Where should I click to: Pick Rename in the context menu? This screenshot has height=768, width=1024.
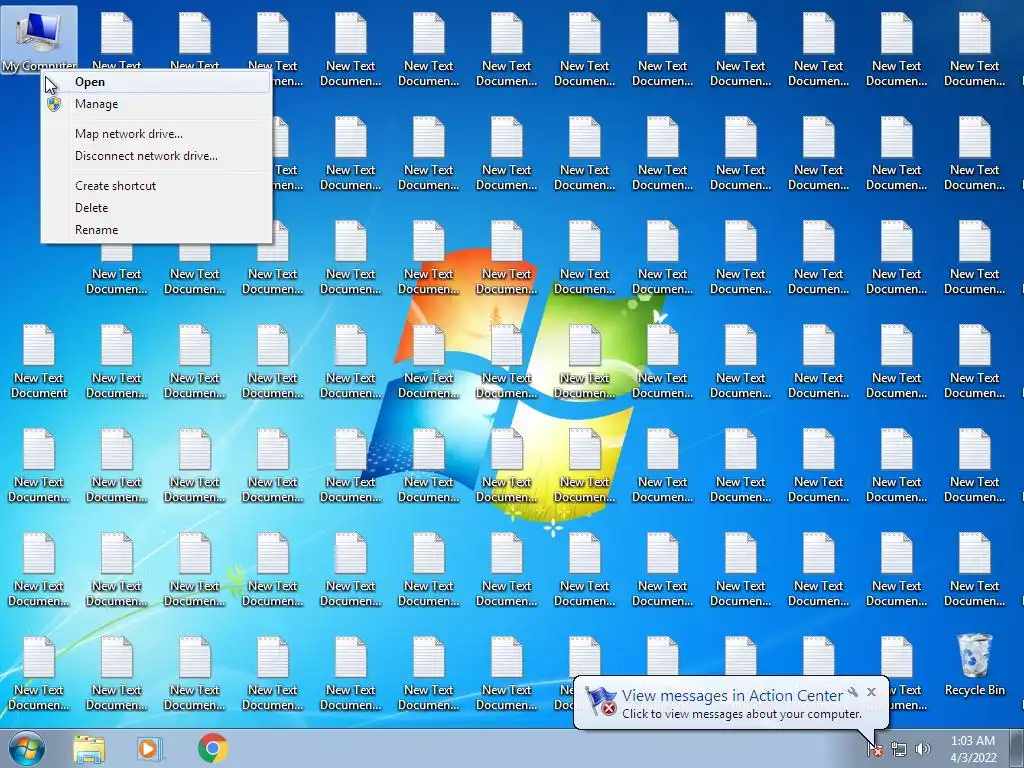(156, 230)
